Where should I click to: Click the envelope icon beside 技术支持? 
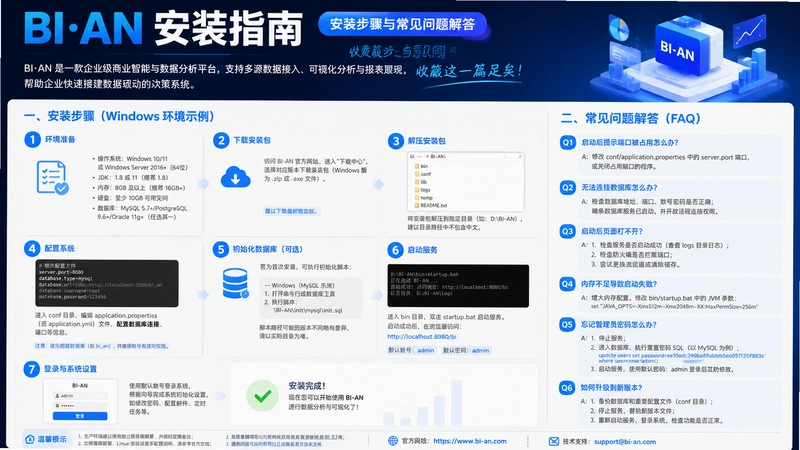click(x=554, y=441)
